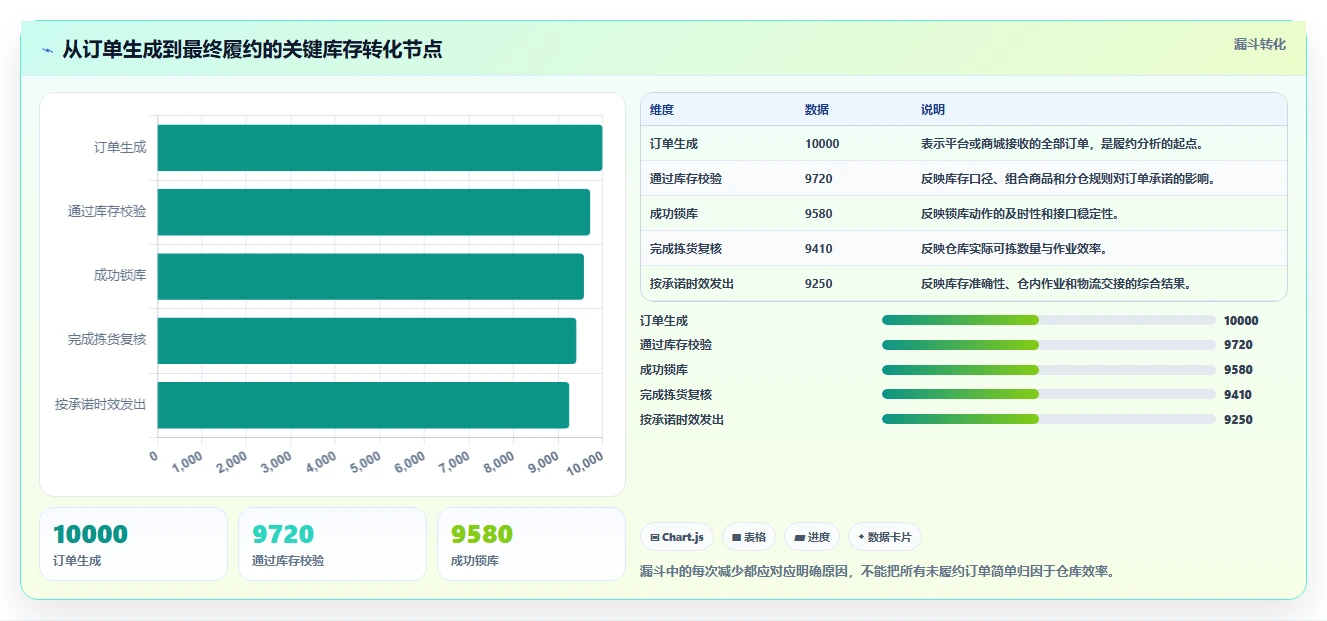1327x621 pixels.
Task: Click table value 9720
Action: click(x=819, y=179)
